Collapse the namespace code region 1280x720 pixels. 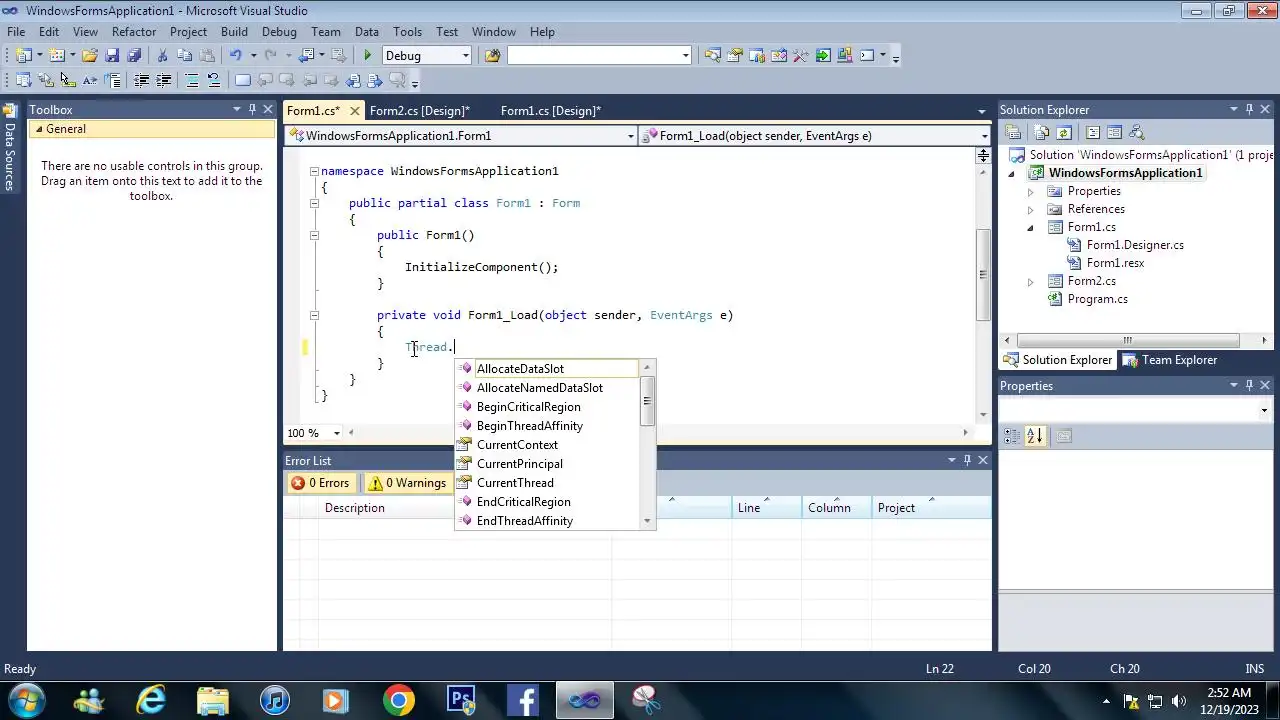coord(314,171)
